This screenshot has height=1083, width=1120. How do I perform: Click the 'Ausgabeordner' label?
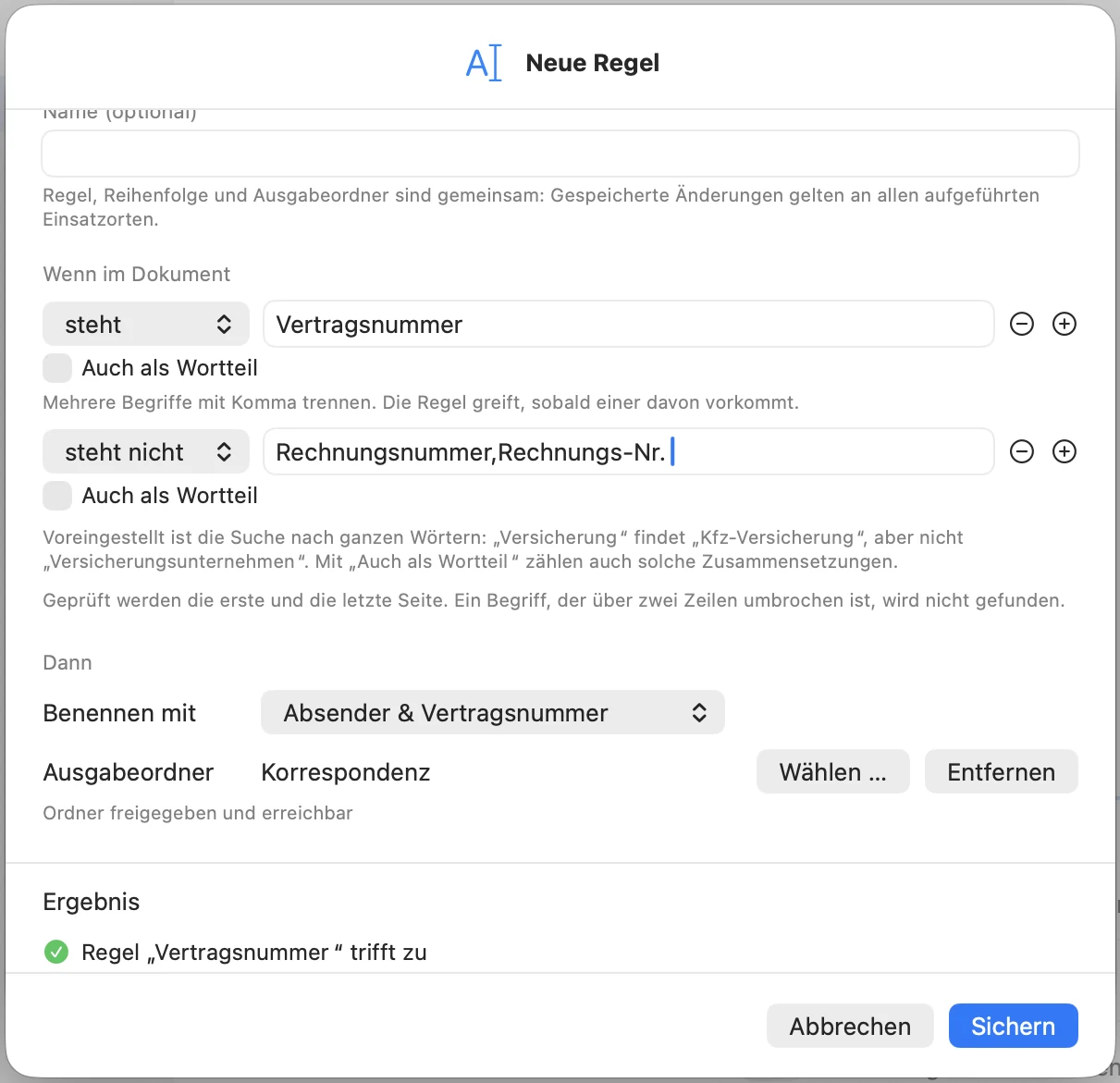coord(129,772)
